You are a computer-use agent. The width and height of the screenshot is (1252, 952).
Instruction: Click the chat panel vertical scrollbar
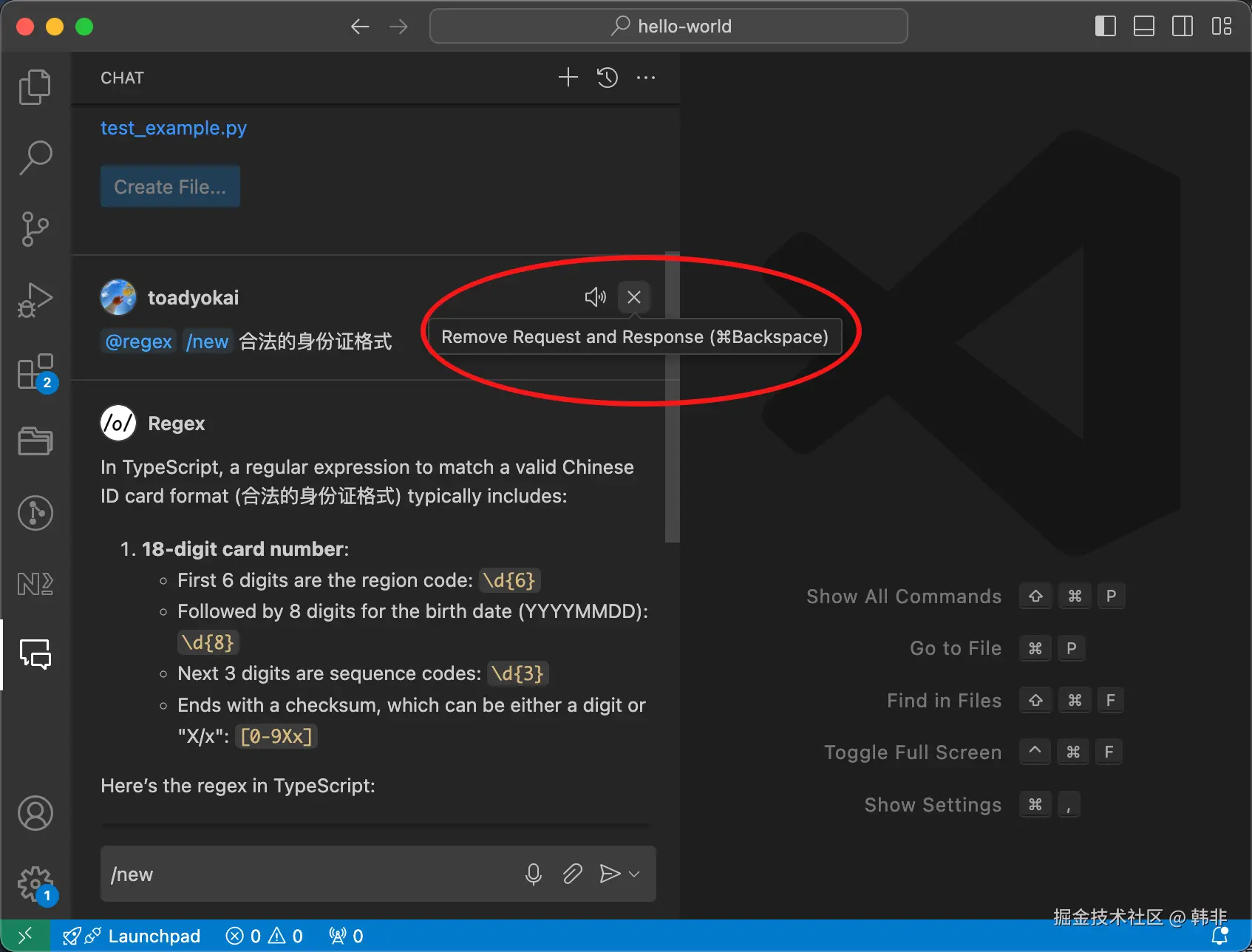point(672,398)
